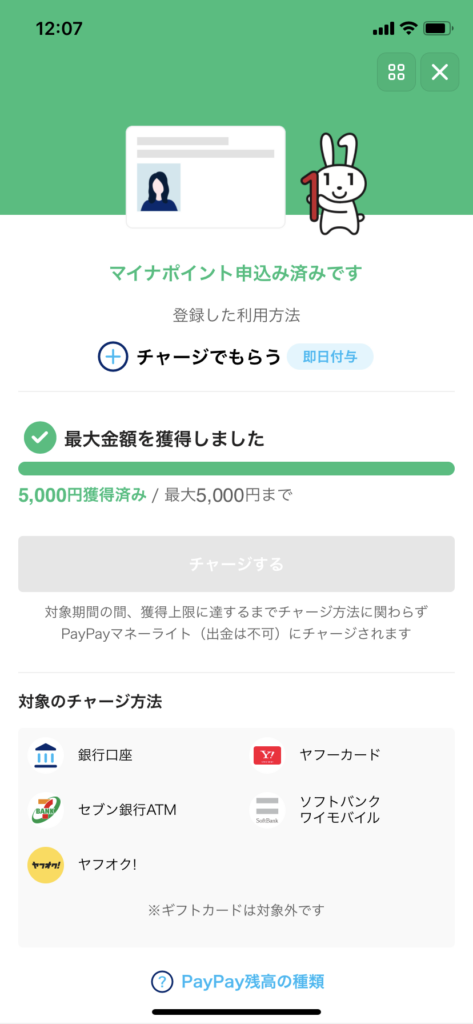The image size is (473, 1024).
Task: Tap the battery indicator in status bar
Action: [434, 29]
